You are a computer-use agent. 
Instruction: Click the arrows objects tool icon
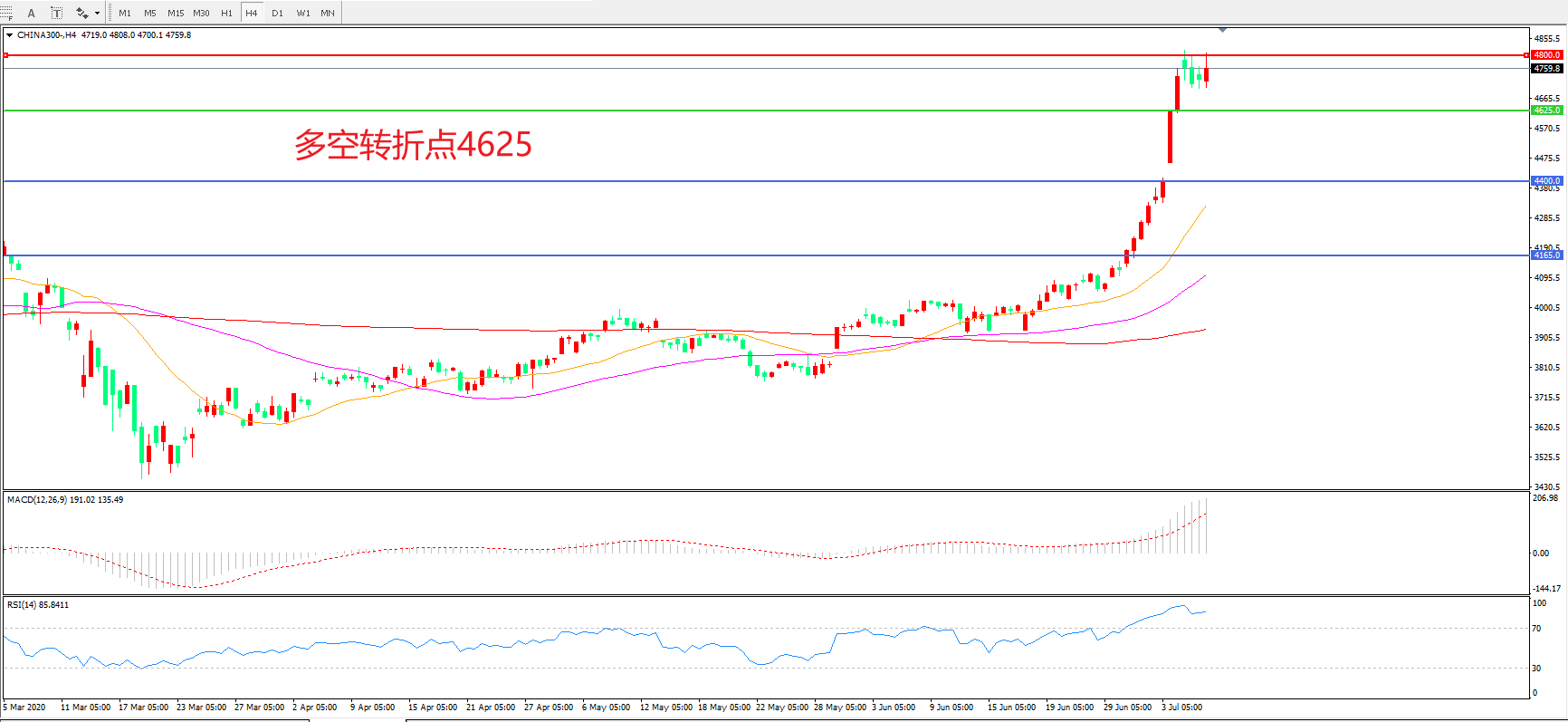coord(81,13)
